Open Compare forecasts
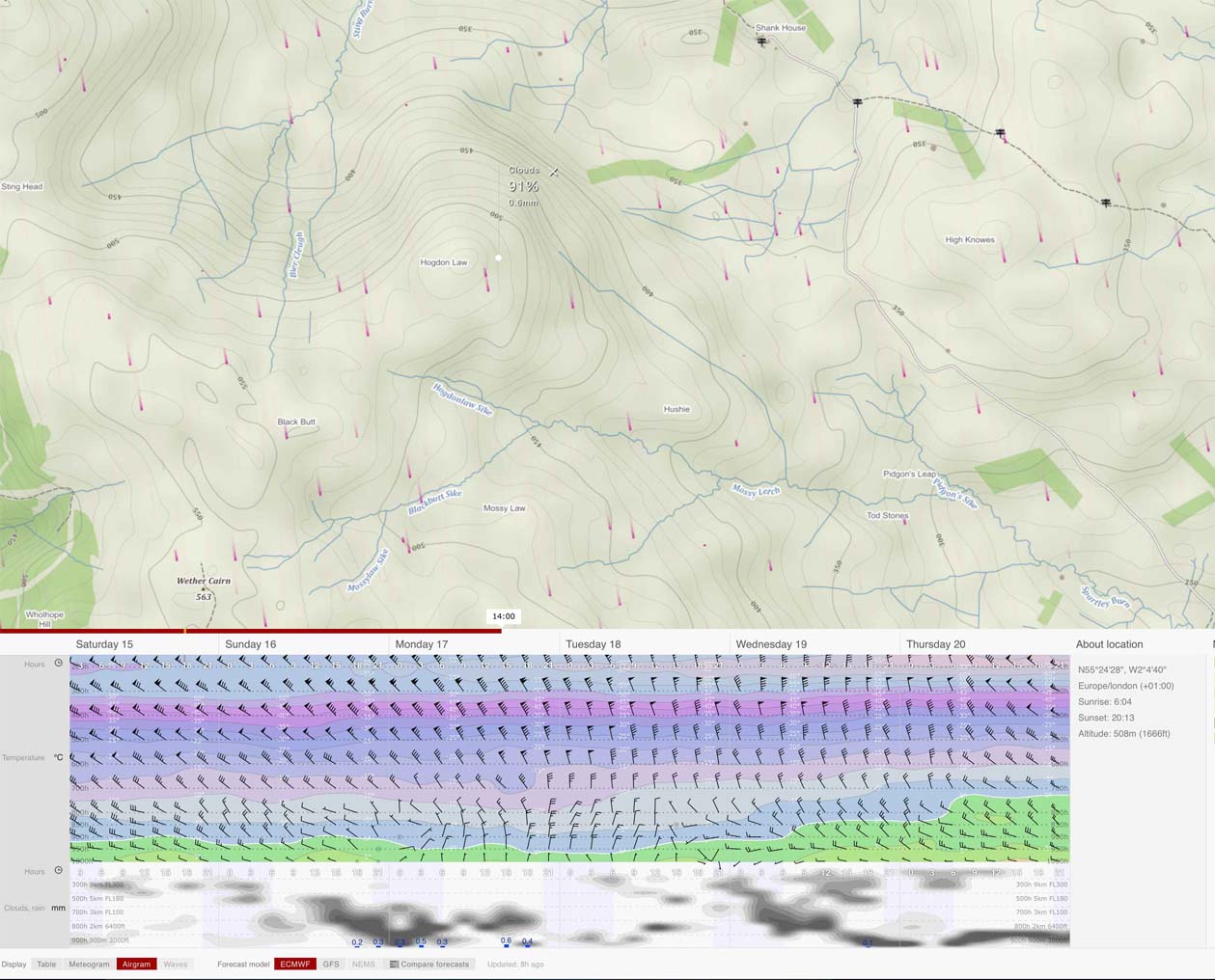 434,964
